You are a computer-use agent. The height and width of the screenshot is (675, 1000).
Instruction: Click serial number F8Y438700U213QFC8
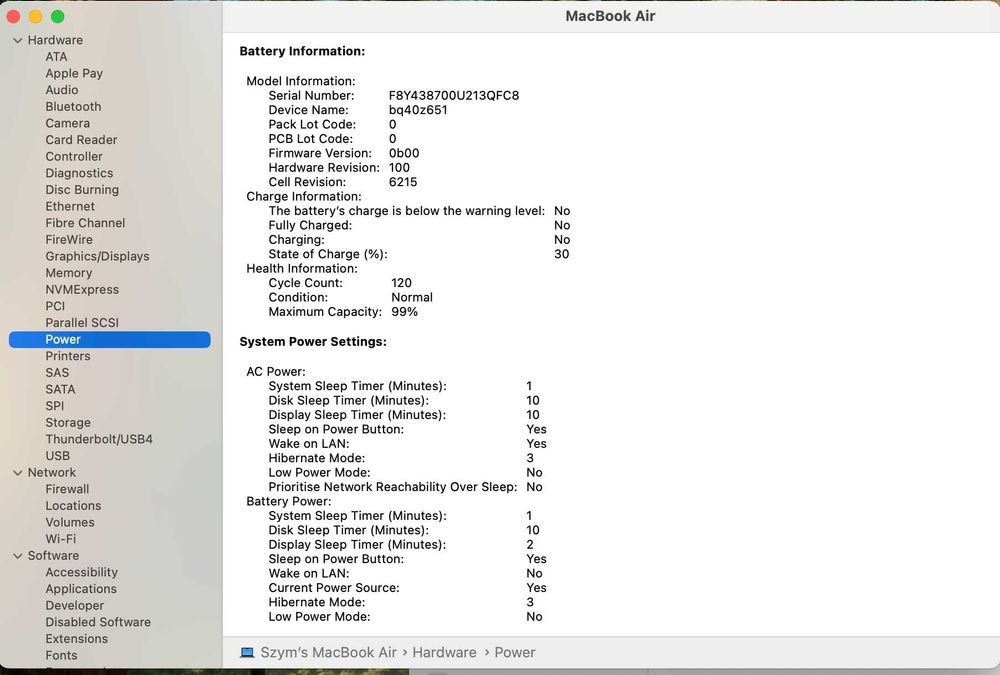tap(454, 96)
